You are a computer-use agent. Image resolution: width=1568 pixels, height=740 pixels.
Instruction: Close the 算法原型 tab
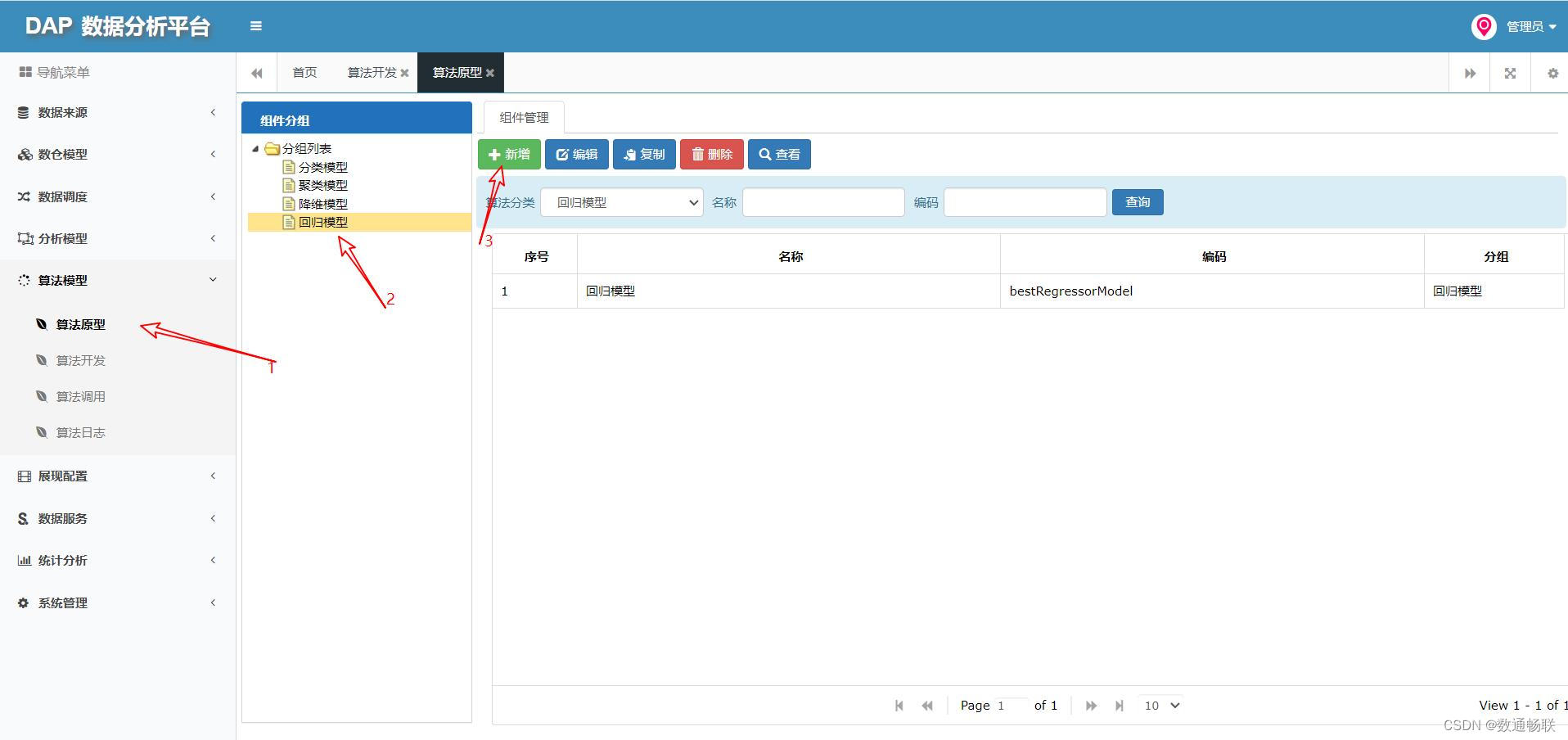click(490, 73)
